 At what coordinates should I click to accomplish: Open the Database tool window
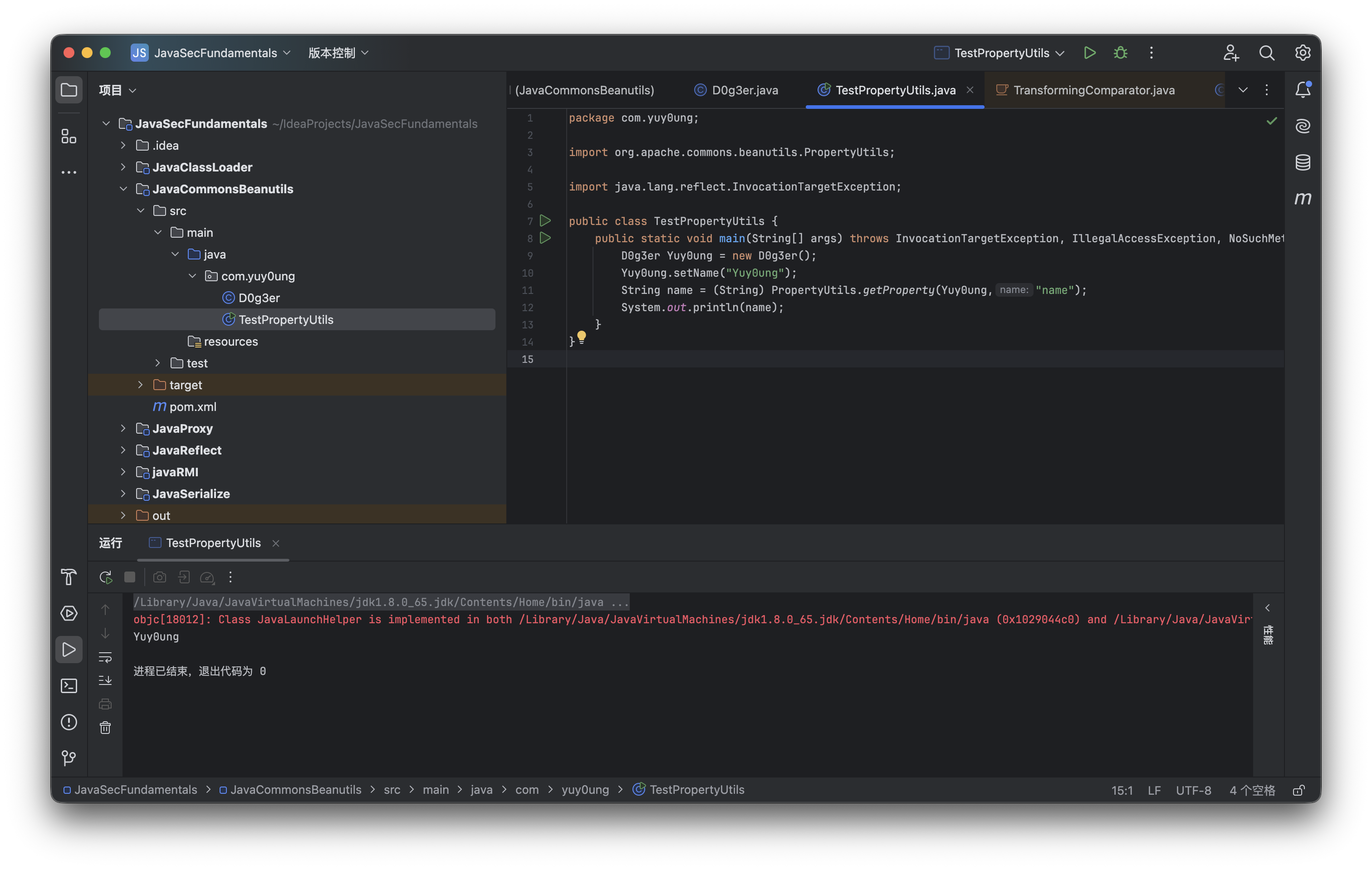coord(1303,162)
